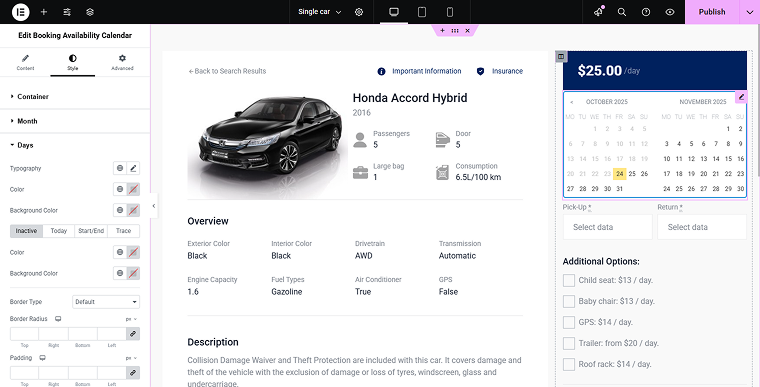The image size is (760, 387).
Task: Open the Elementor logo menu
Action: click(x=20, y=12)
